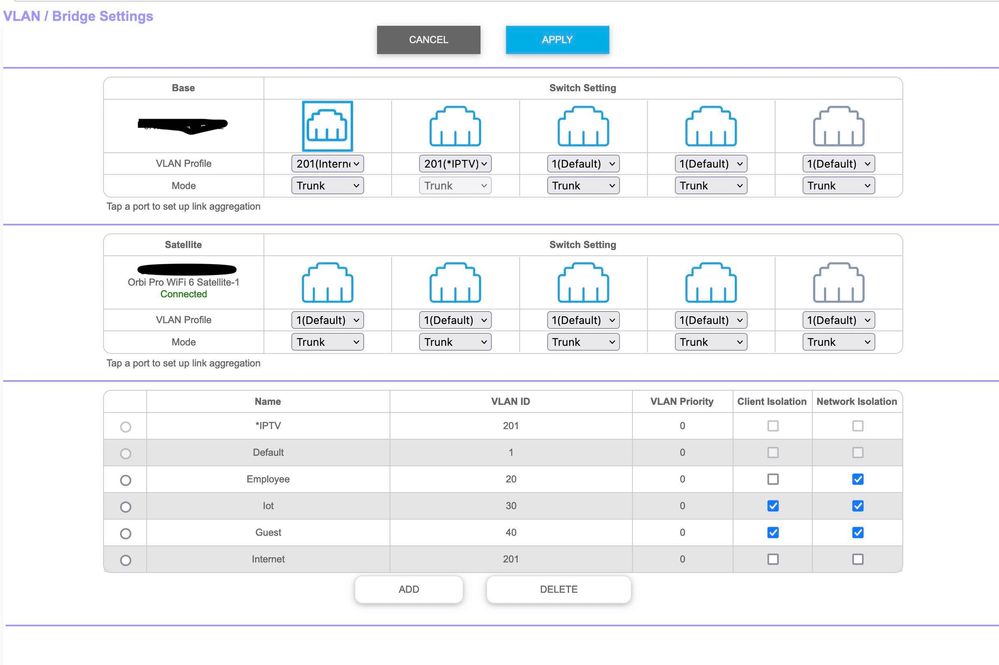This screenshot has width=999, height=665.
Task: Select the Guest VLAN radio button
Action: 125,533
